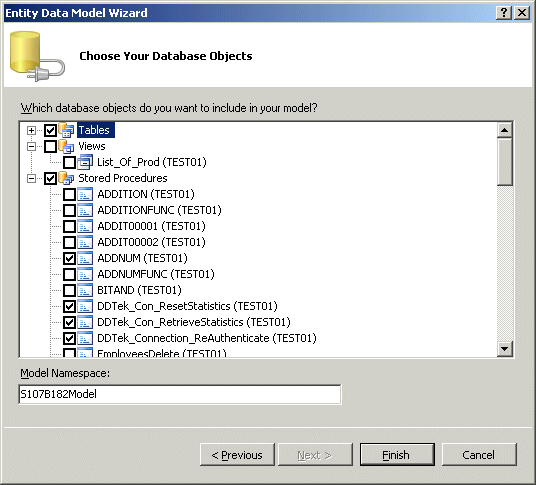Click the scrollbar down arrow

(x=505, y=349)
